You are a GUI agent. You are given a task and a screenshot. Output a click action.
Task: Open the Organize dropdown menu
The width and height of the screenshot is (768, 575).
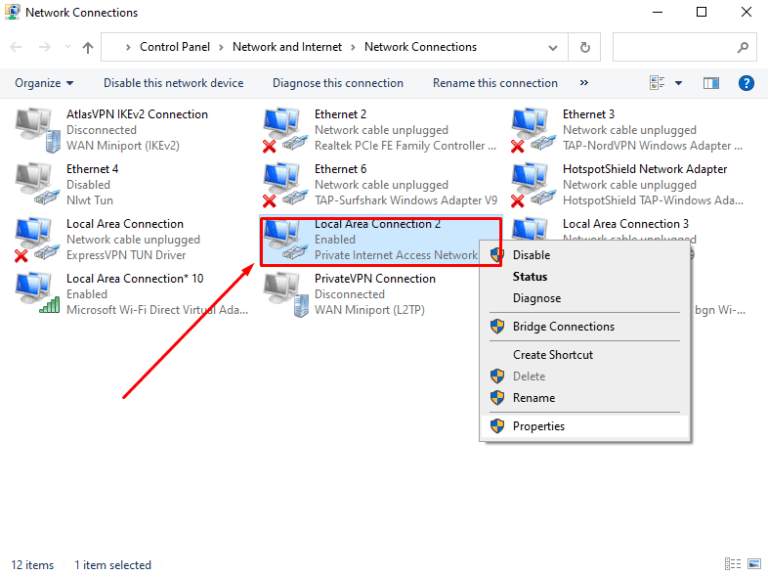[44, 83]
